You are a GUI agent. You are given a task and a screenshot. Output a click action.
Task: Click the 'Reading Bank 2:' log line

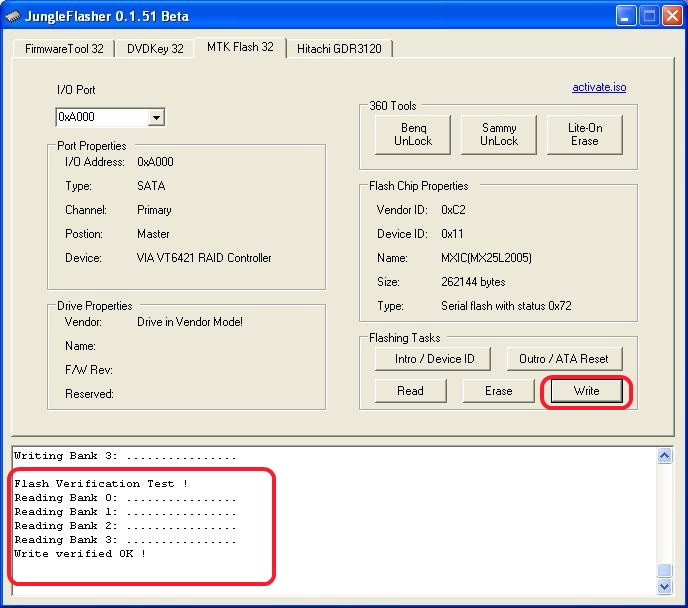click(x=125, y=526)
